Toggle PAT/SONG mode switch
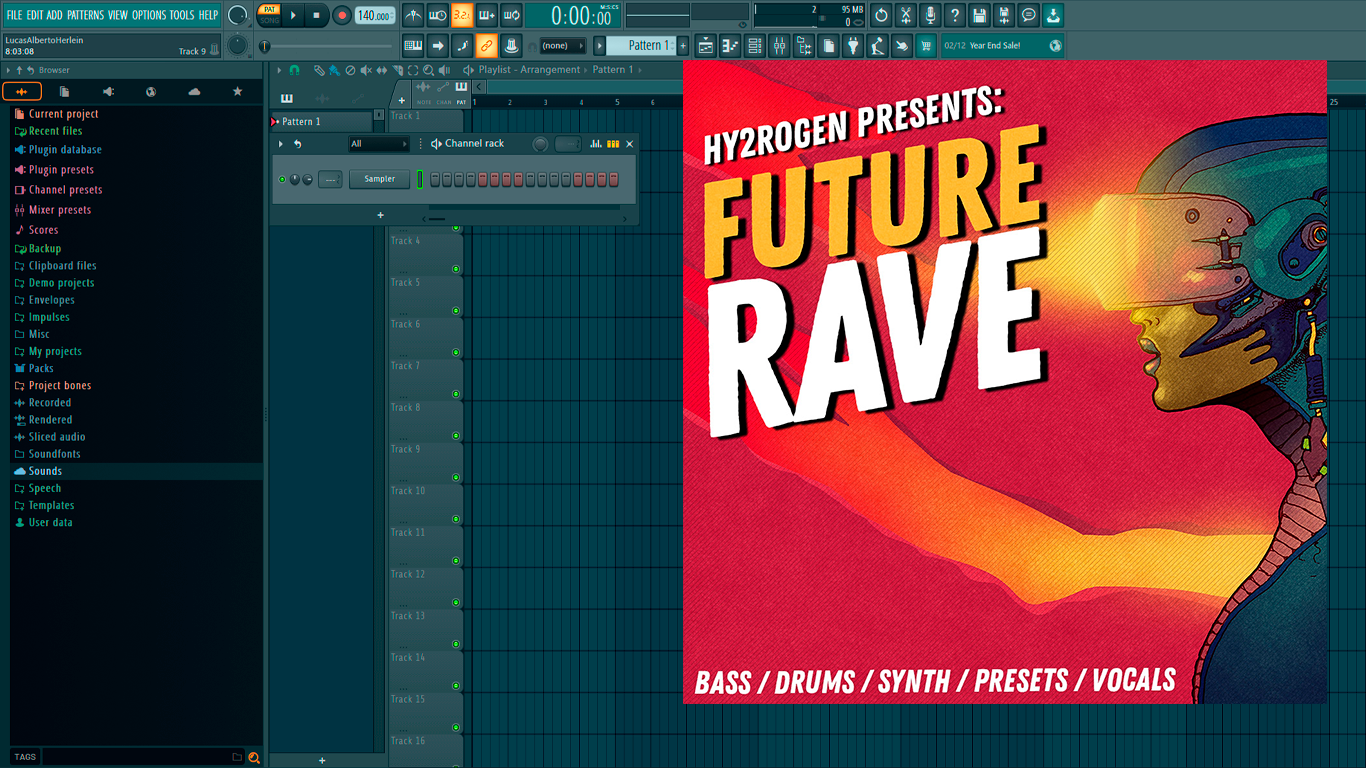The height and width of the screenshot is (768, 1366). pyautogui.click(x=269, y=15)
